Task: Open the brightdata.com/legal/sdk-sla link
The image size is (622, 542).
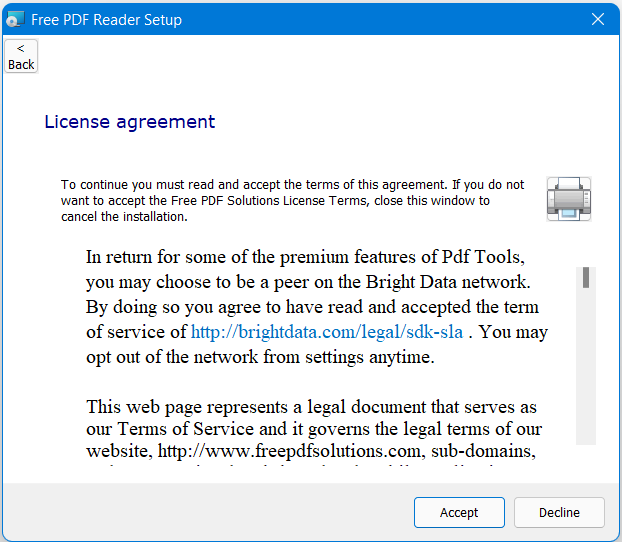Action: [327, 332]
